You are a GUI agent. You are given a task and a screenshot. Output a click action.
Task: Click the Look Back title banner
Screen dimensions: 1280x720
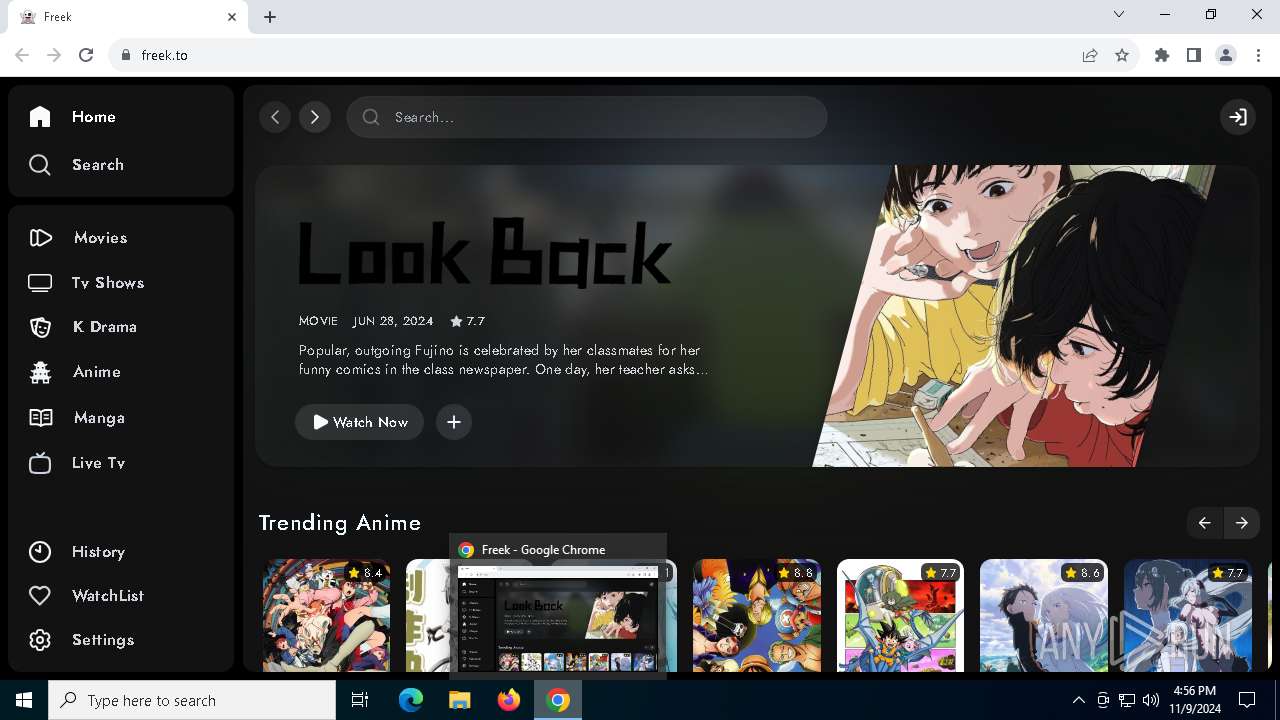485,254
